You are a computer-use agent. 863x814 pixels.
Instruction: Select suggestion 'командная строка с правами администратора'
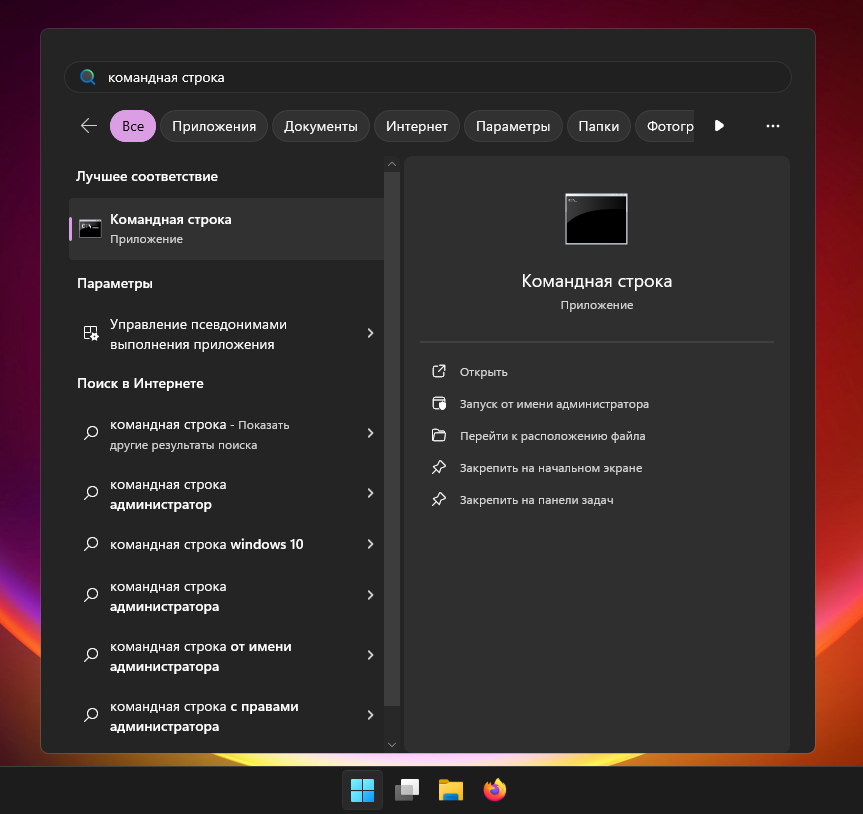point(226,716)
